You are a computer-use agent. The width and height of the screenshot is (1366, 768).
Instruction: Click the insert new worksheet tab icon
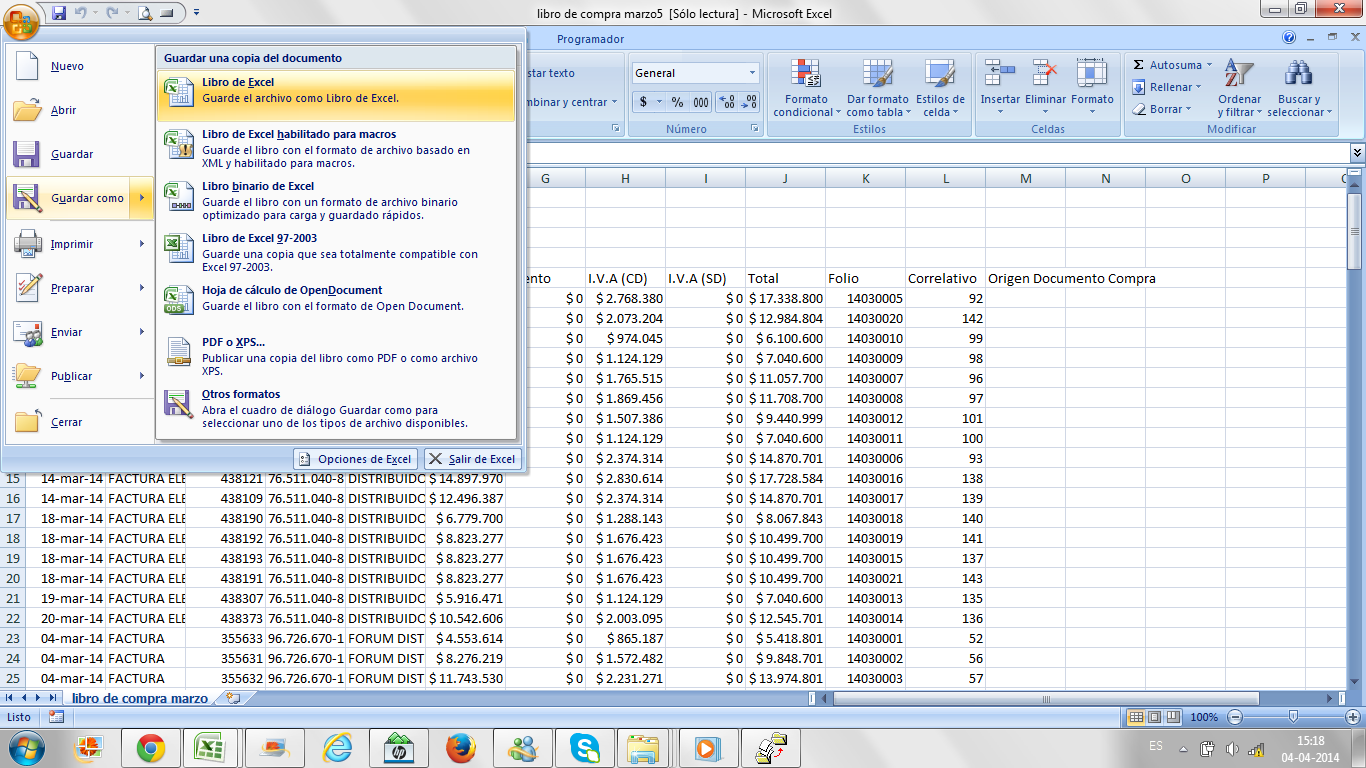[x=233, y=698]
